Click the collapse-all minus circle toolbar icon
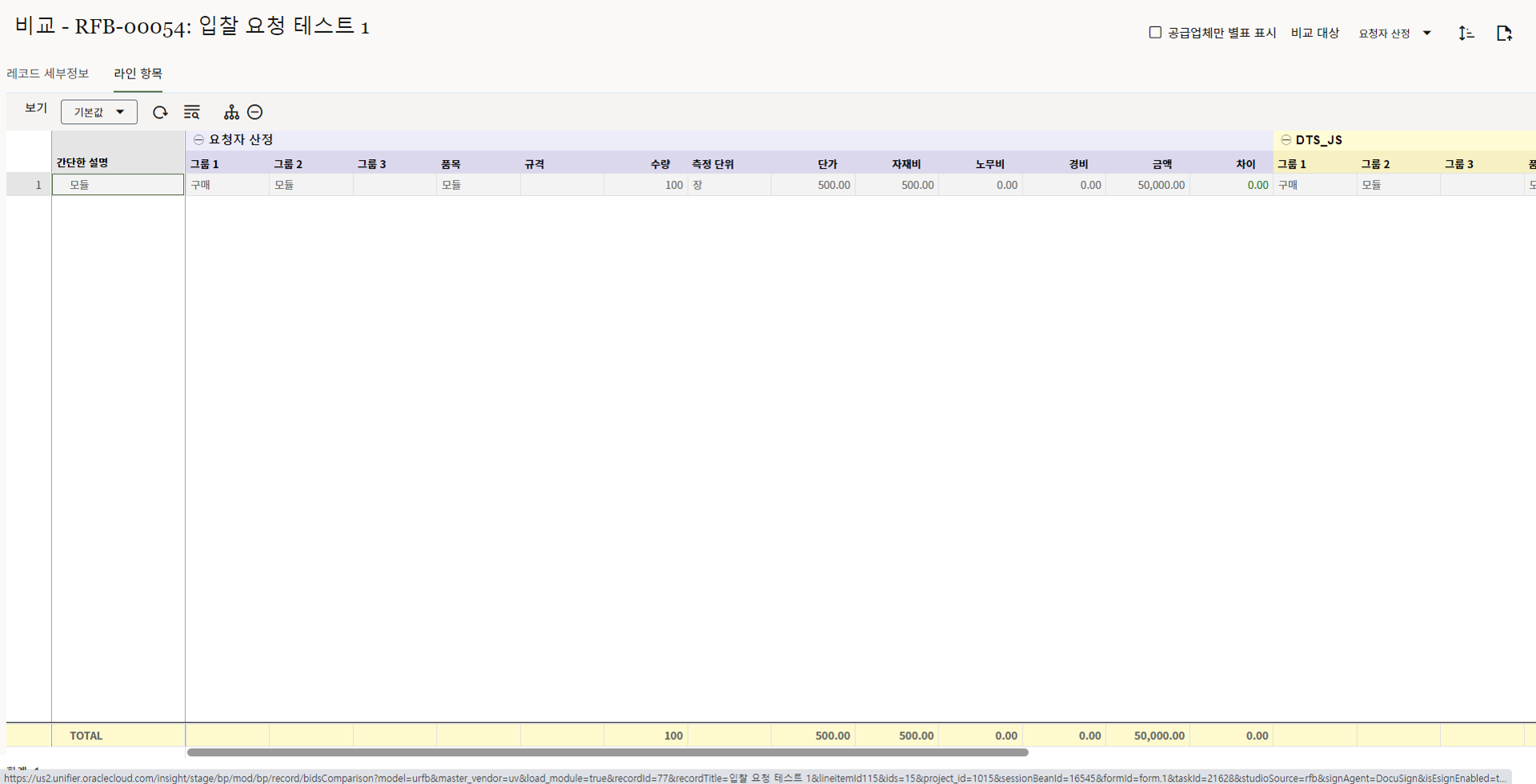The height and width of the screenshot is (784, 1536). (255, 112)
